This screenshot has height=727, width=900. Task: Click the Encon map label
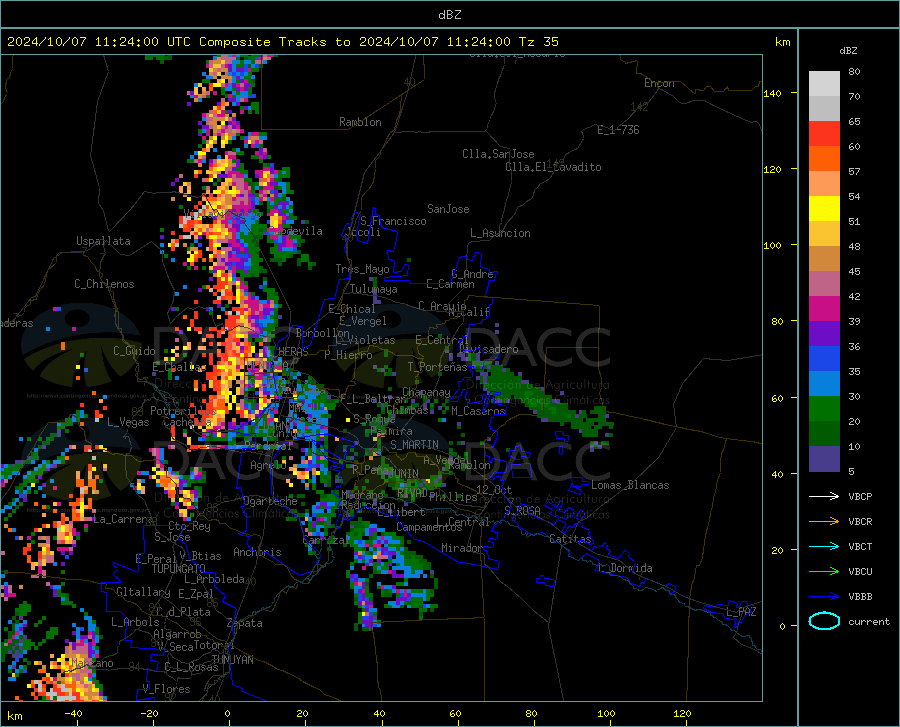(x=659, y=83)
